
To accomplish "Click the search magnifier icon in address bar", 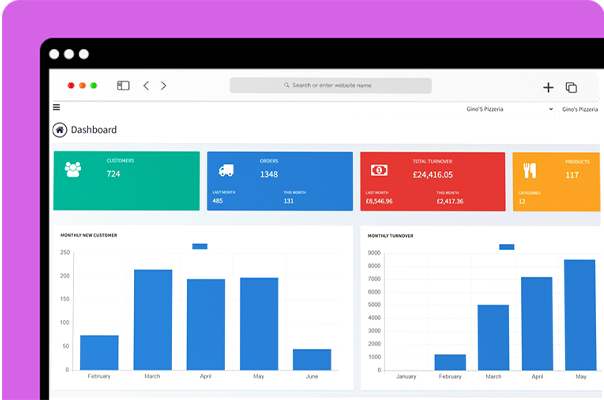I will pyautogui.click(x=287, y=85).
